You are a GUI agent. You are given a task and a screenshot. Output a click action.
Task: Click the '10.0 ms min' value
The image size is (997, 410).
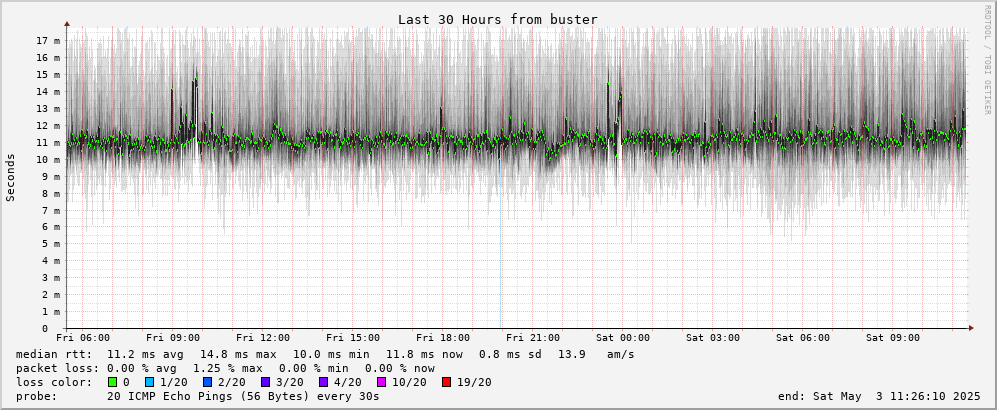331,354
